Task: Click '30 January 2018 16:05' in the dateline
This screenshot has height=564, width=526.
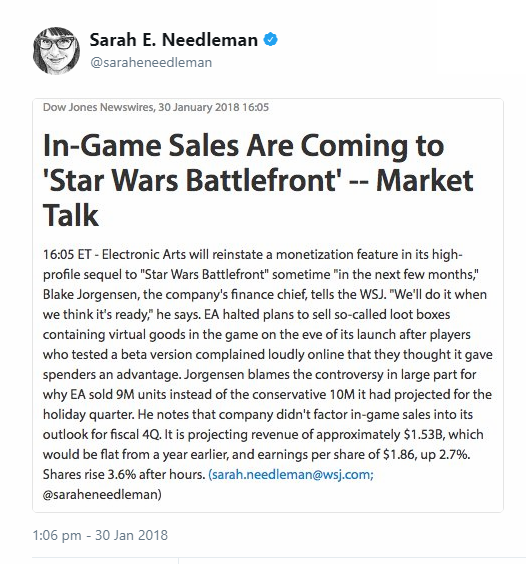Action: (213, 107)
